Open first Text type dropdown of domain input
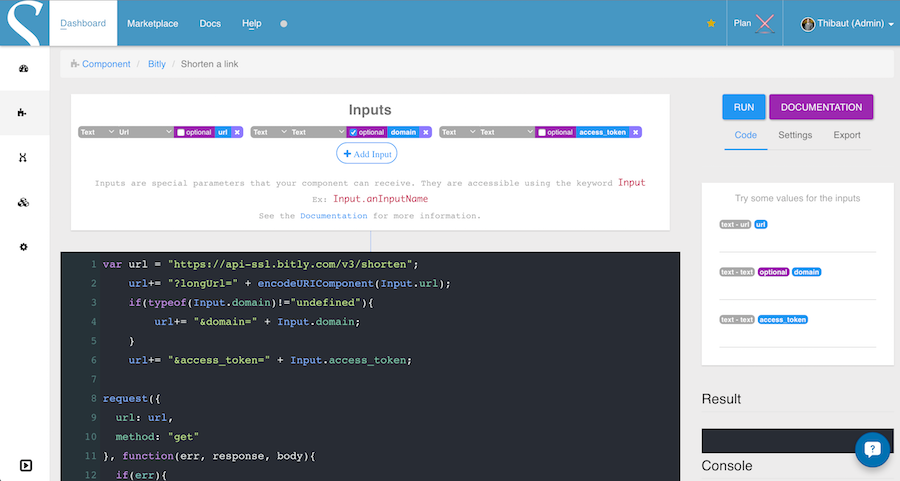 (270, 132)
